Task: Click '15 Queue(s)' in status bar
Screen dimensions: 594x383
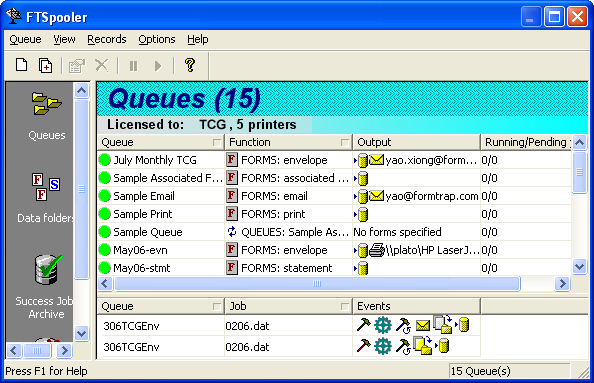Action: [481, 371]
